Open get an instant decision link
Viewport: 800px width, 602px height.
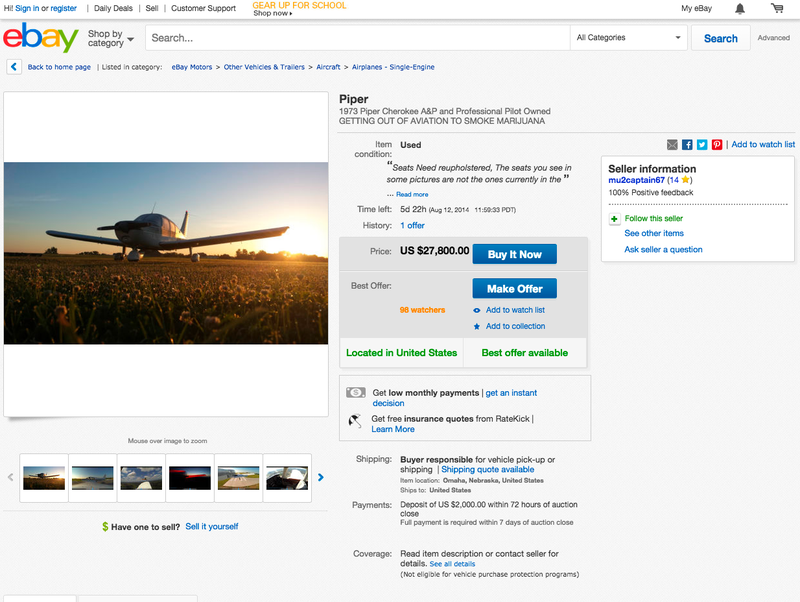pyautogui.click(x=455, y=398)
